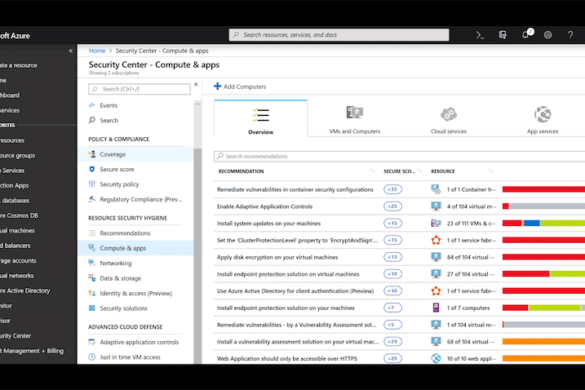The height and width of the screenshot is (390, 585).
Task: Click the Home breadcrumb link
Action: coord(97,51)
